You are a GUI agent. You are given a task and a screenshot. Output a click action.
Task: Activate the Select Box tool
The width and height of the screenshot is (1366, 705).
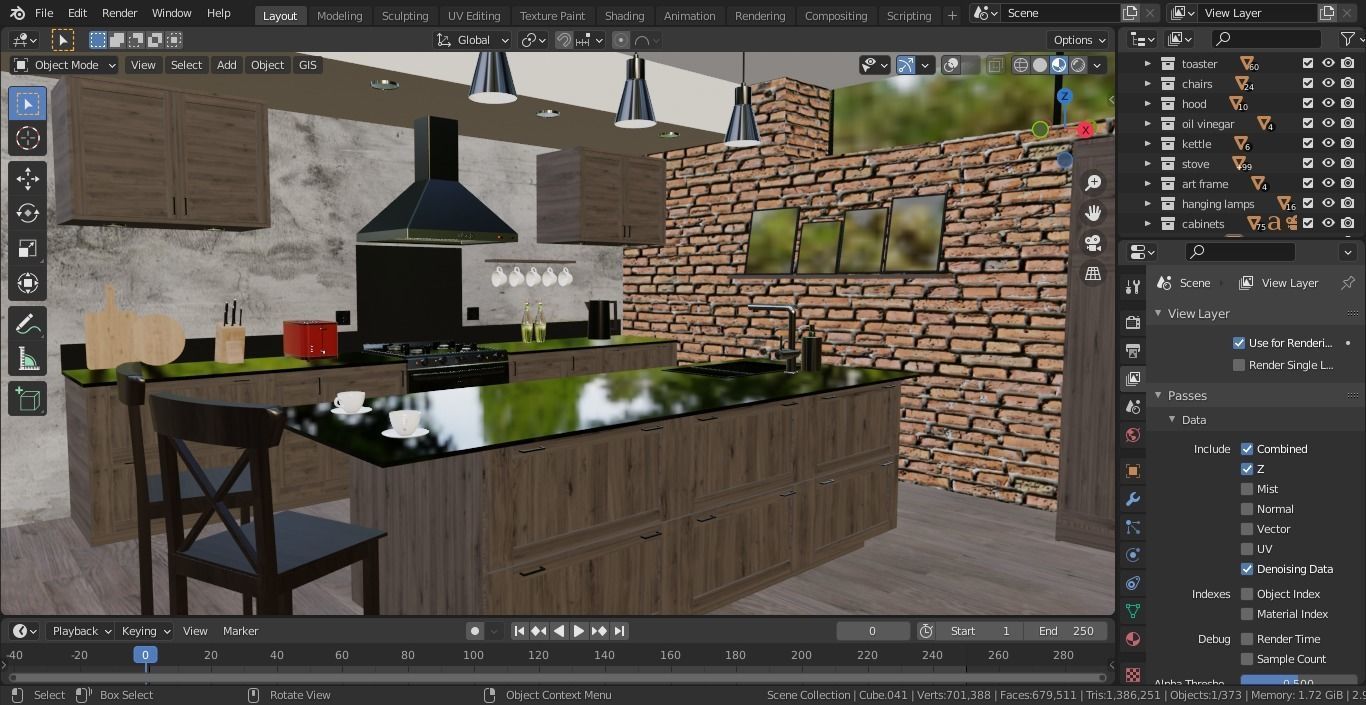tap(28, 104)
